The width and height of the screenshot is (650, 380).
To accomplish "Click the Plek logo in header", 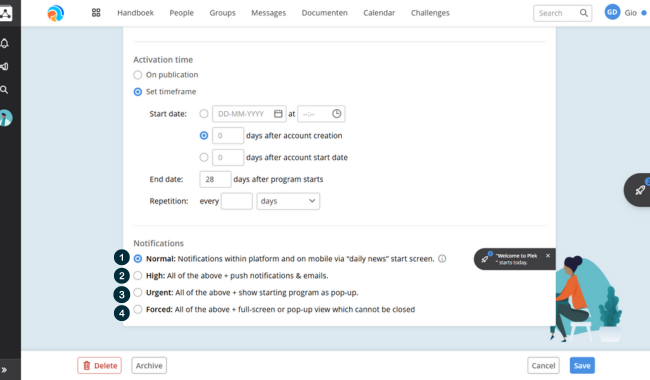I will [x=56, y=13].
